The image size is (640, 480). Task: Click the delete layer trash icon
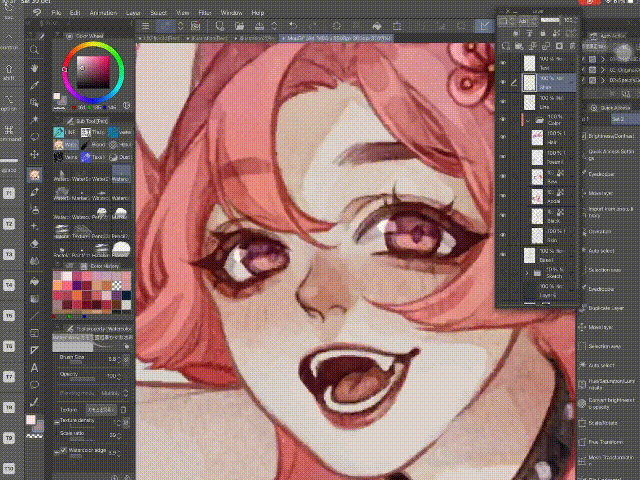(x=572, y=46)
